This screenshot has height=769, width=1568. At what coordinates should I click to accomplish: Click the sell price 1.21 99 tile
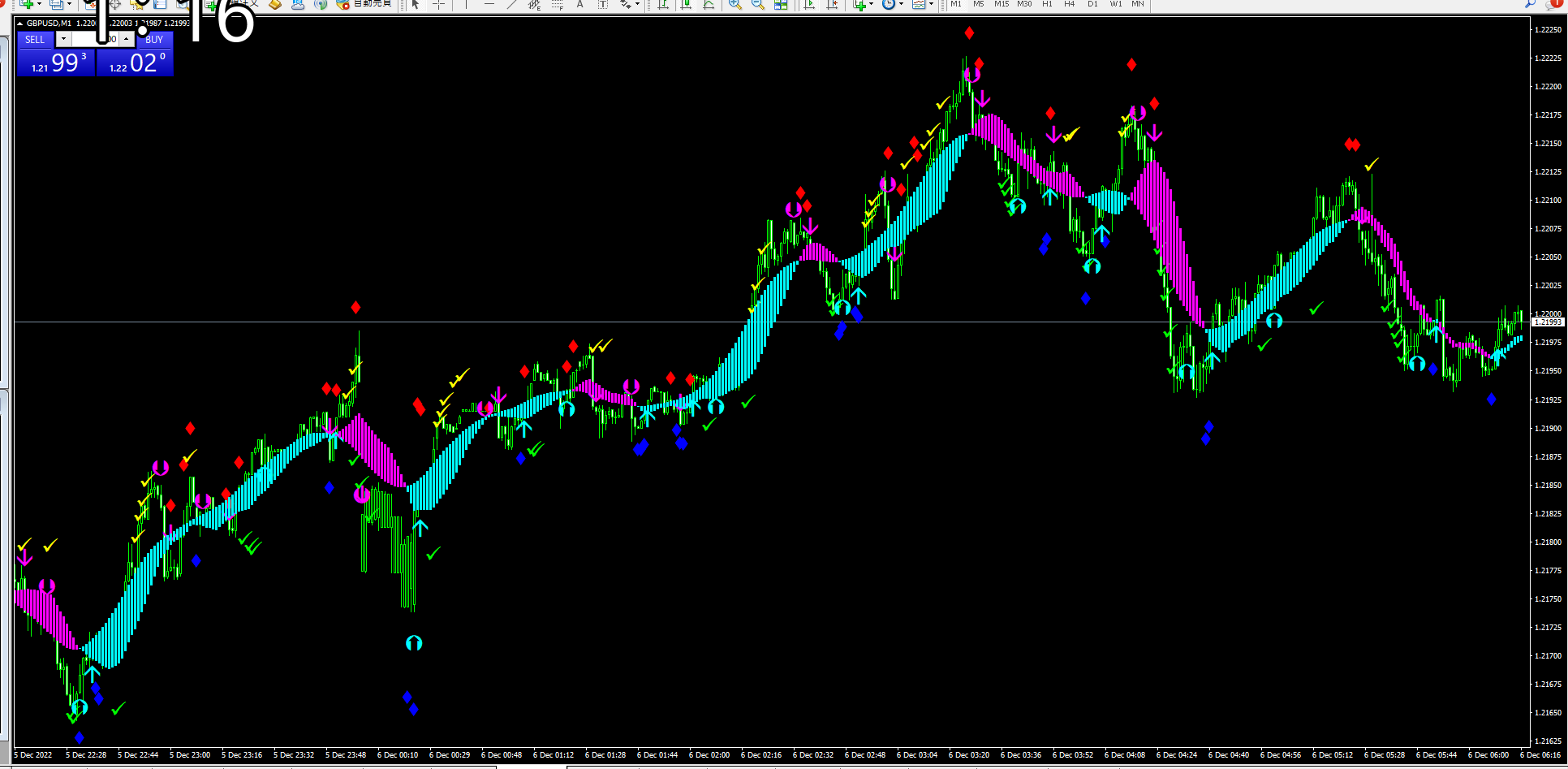point(56,63)
